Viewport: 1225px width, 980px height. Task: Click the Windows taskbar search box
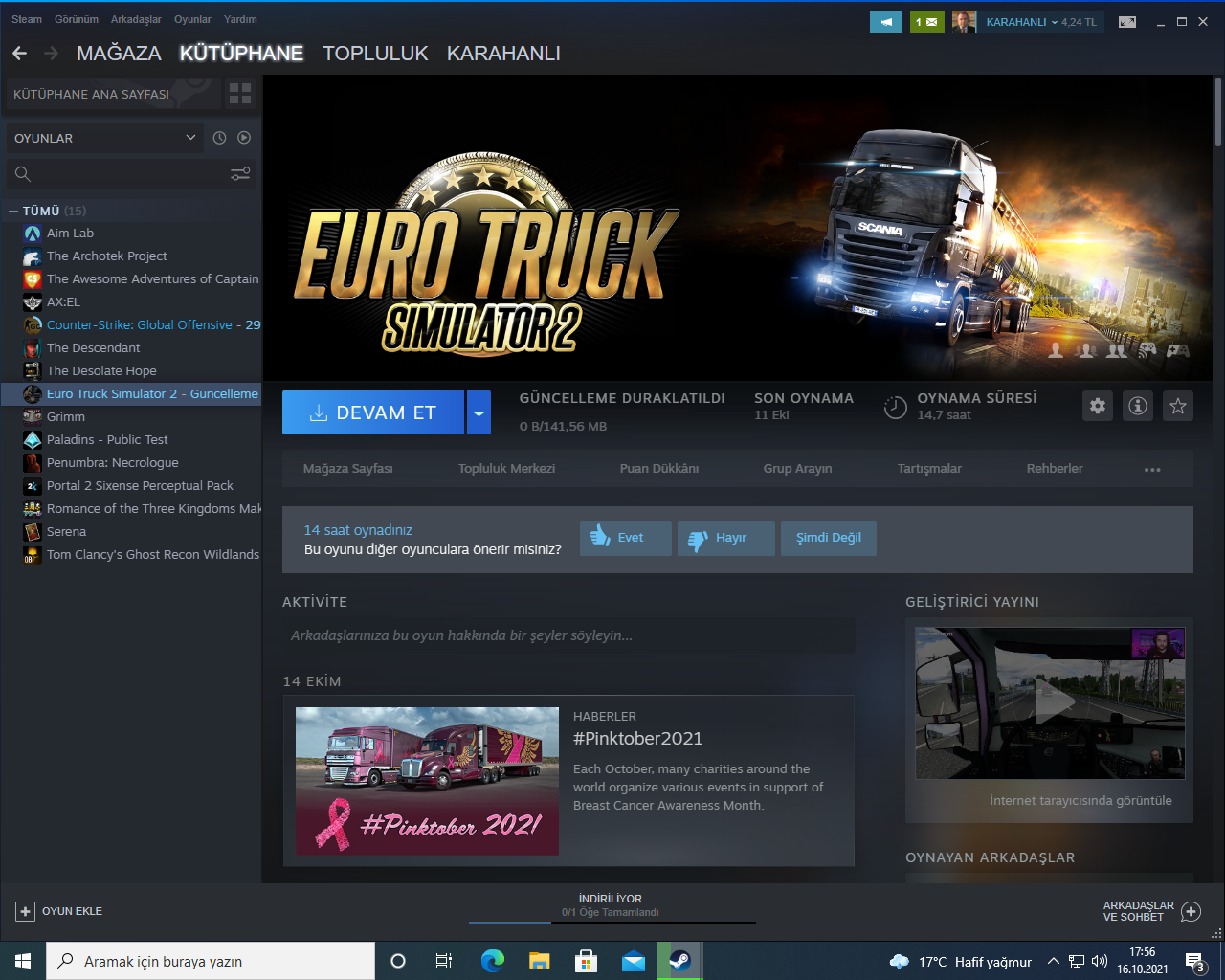(211, 961)
